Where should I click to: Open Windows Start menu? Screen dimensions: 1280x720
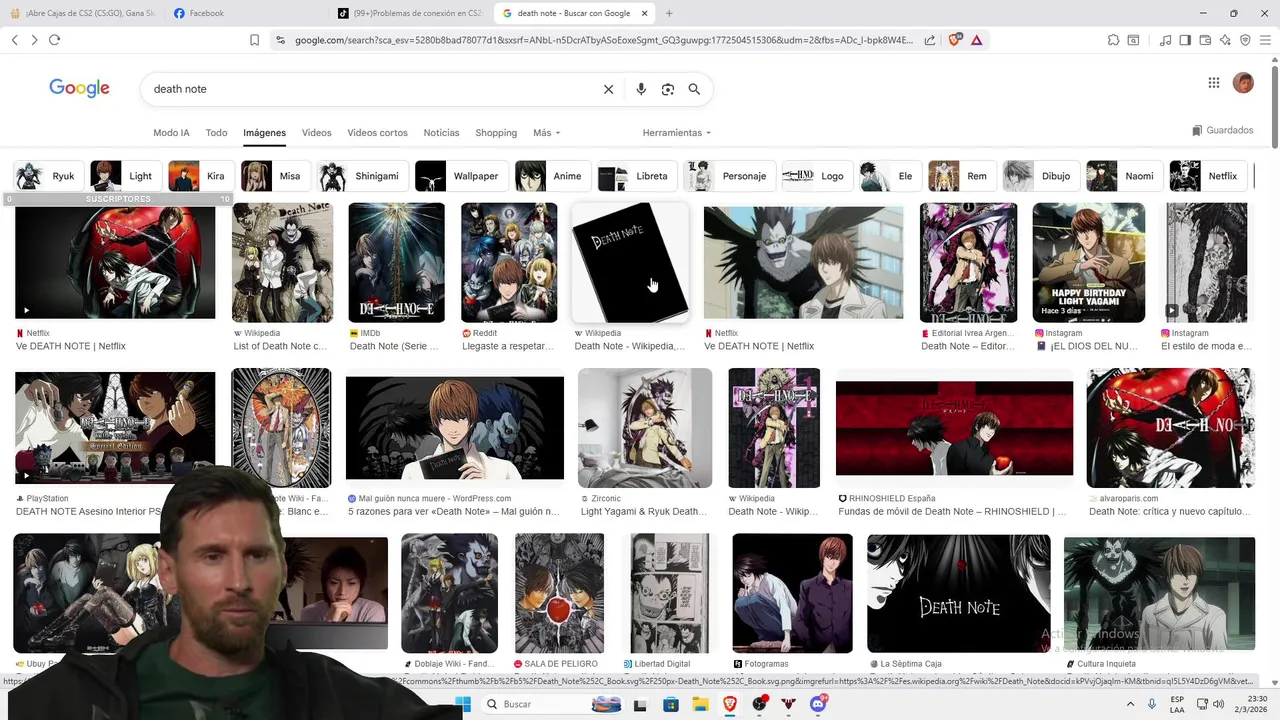(x=464, y=704)
